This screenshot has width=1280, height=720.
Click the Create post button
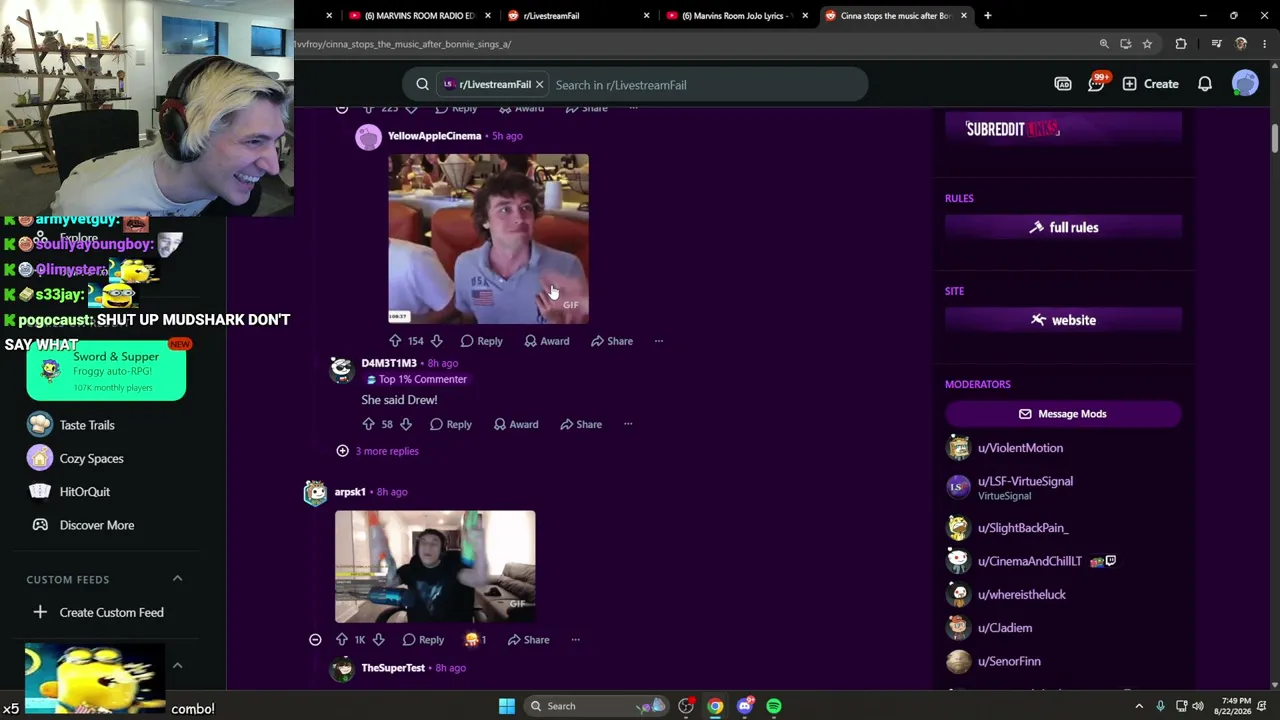1150,84
